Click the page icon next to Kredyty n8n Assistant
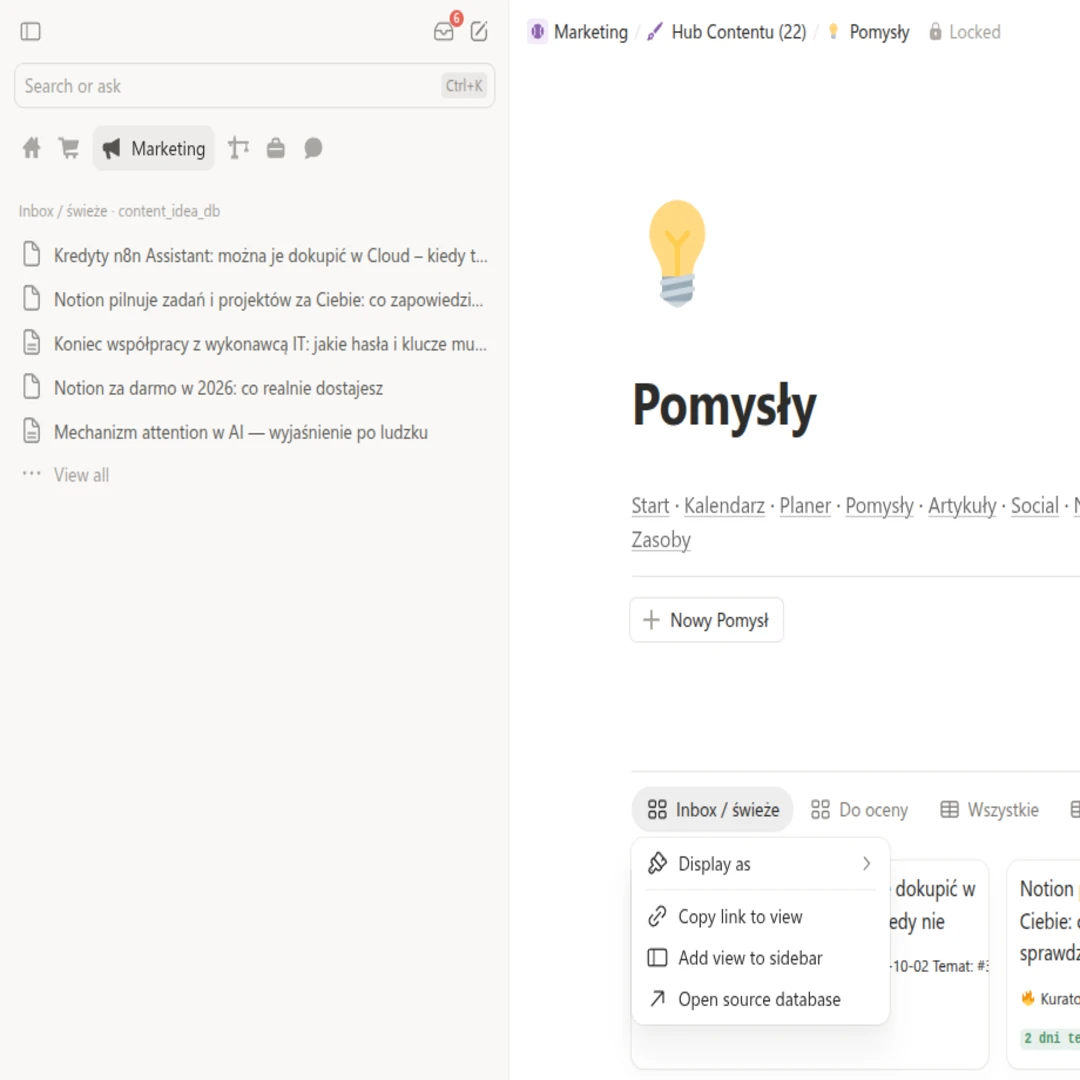This screenshot has width=1080, height=1080. (31, 254)
